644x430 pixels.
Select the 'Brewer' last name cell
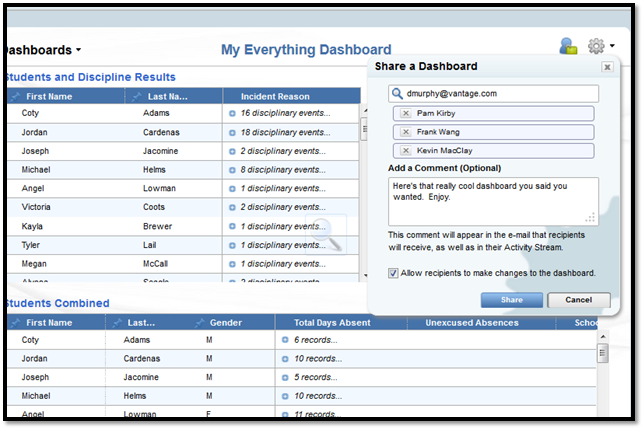click(x=157, y=226)
